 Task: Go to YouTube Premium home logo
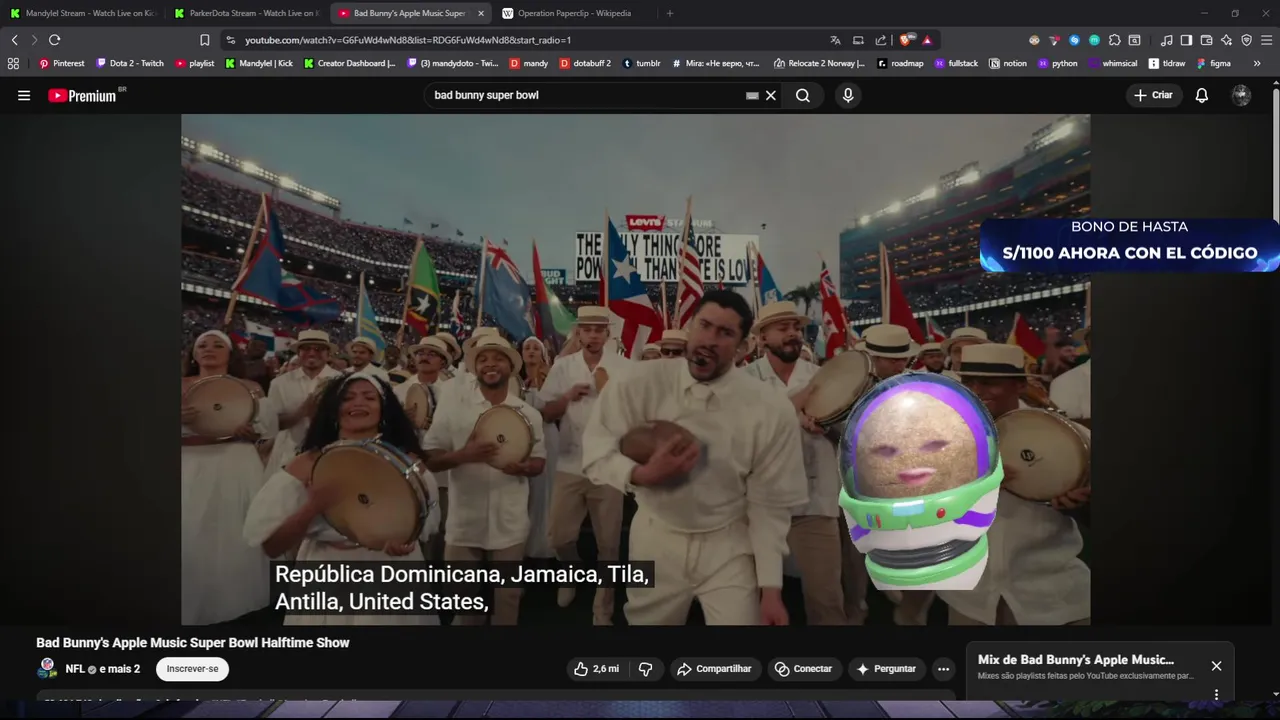tap(83, 96)
